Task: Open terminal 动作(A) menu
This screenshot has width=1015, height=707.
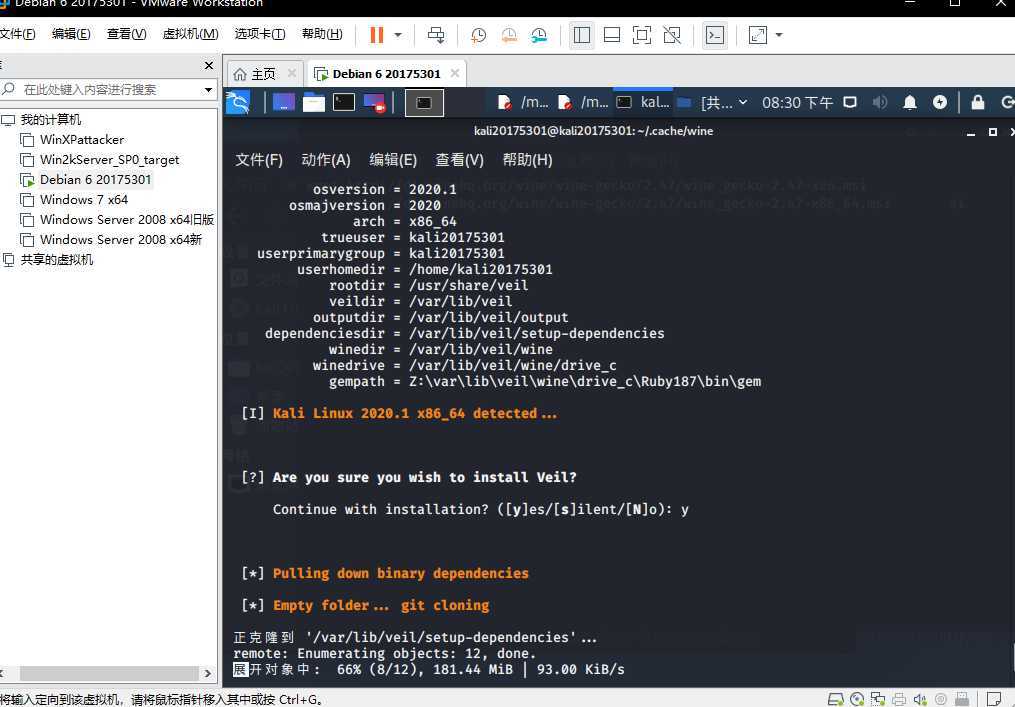Action: pos(326,160)
